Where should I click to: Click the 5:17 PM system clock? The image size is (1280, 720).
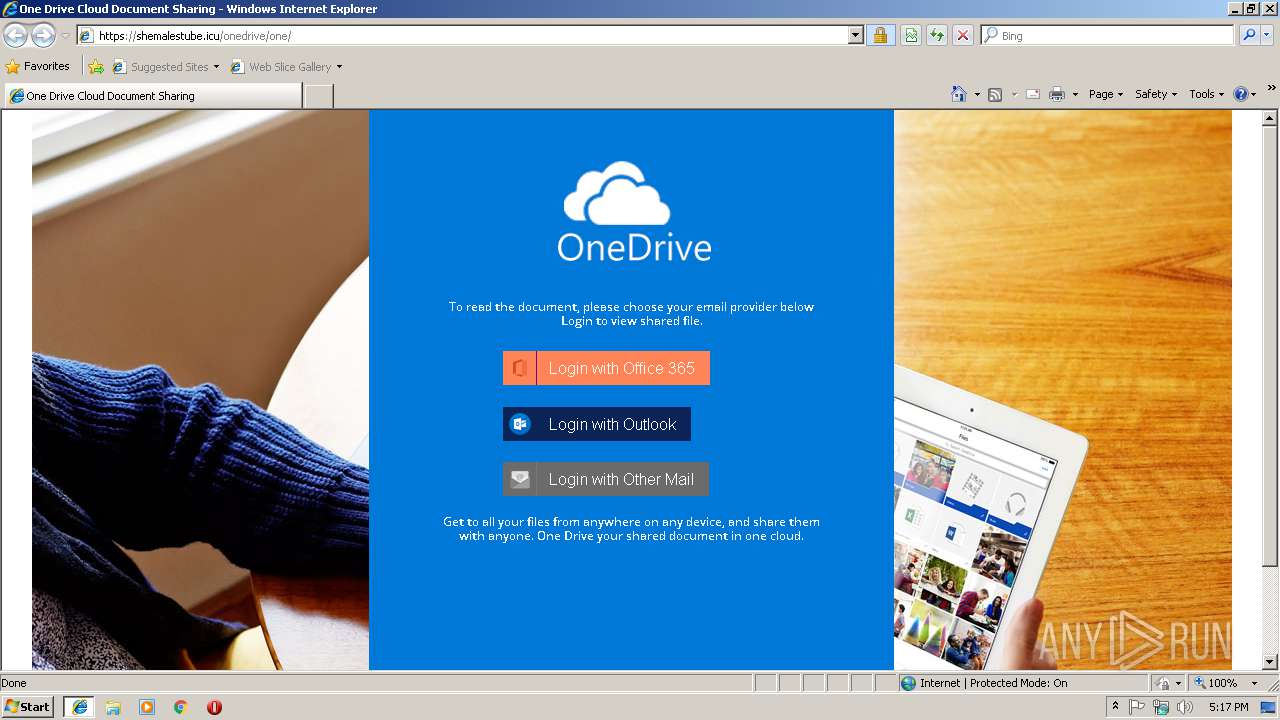pyautogui.click(x=1228, y=707)
